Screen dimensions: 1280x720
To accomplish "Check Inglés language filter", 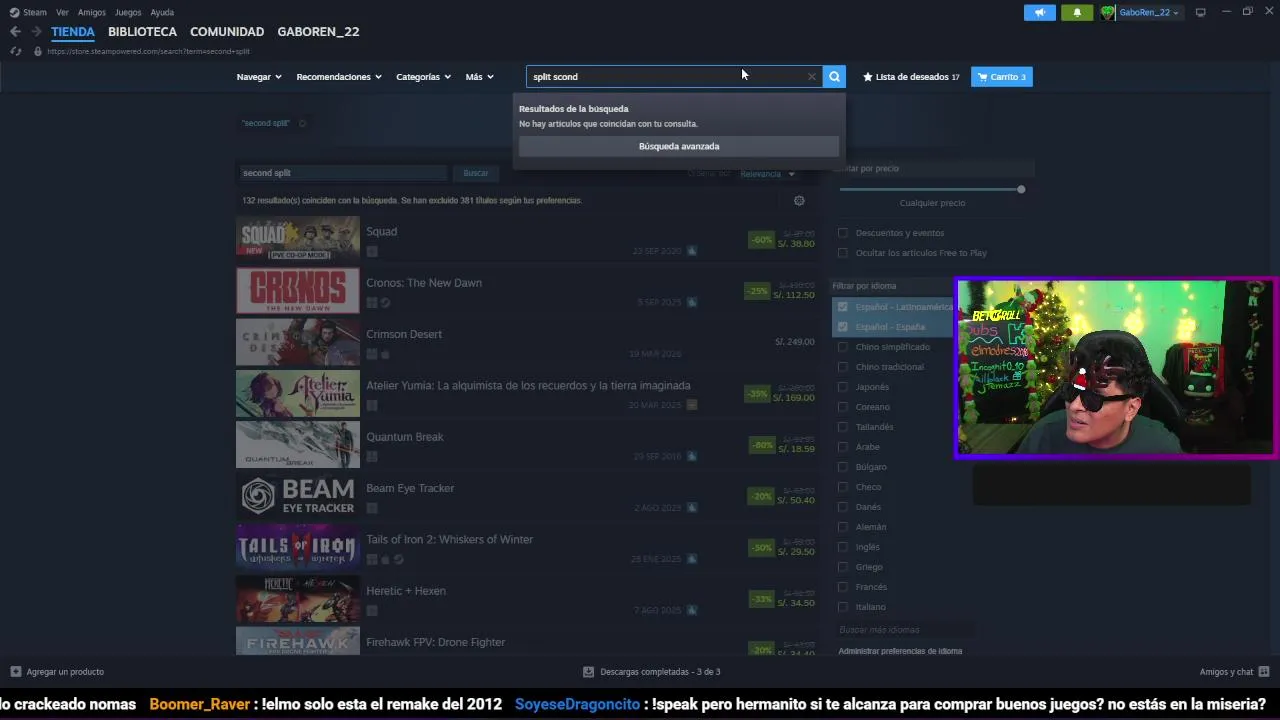I will click(842, 547).
